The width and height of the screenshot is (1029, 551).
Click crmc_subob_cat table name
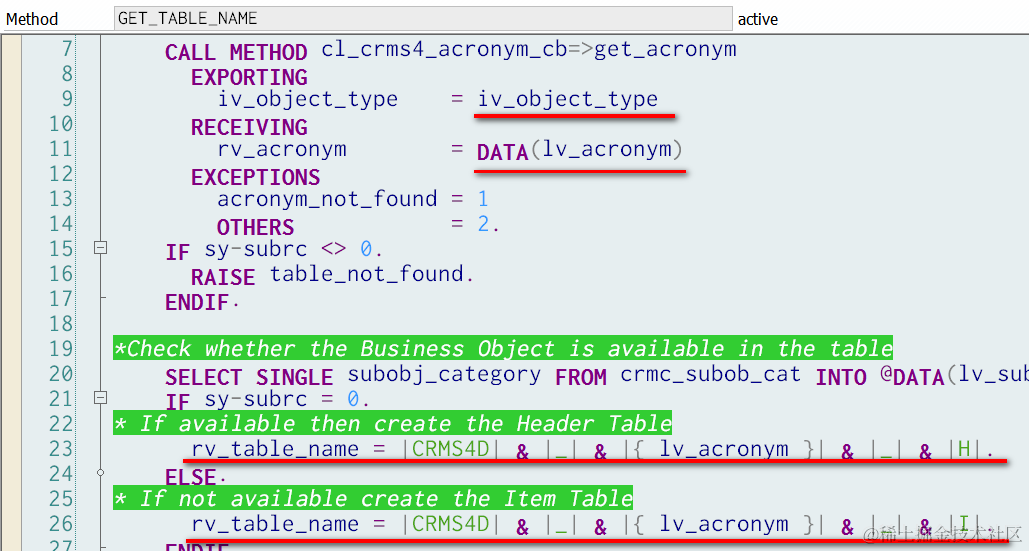711,374
